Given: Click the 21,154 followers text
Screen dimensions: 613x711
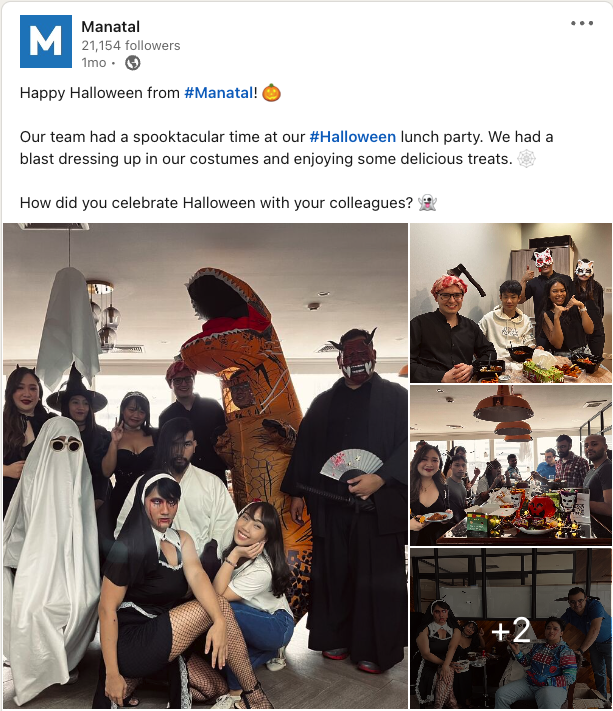Looking at the screenshot, I should (131, 45).
